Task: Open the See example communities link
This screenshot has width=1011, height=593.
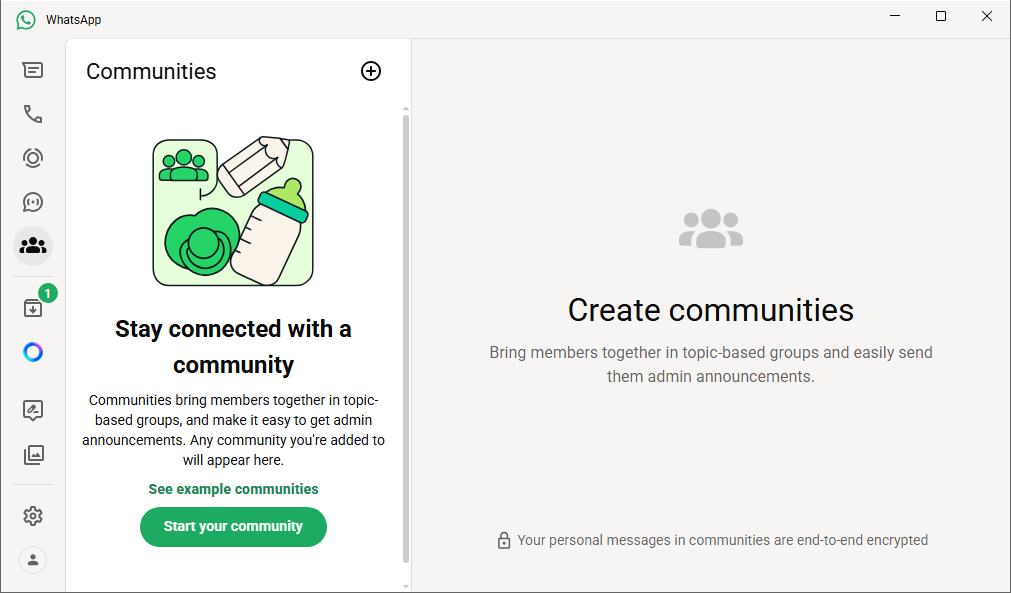Action: click(x=233, y=489)
